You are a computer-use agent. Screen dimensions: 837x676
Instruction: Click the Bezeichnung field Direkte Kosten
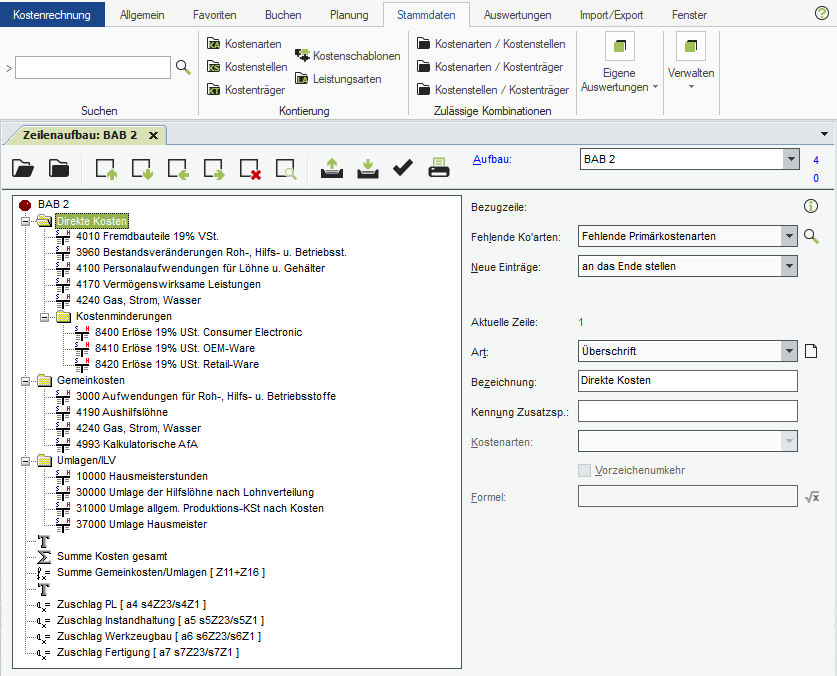coord(688,381)
